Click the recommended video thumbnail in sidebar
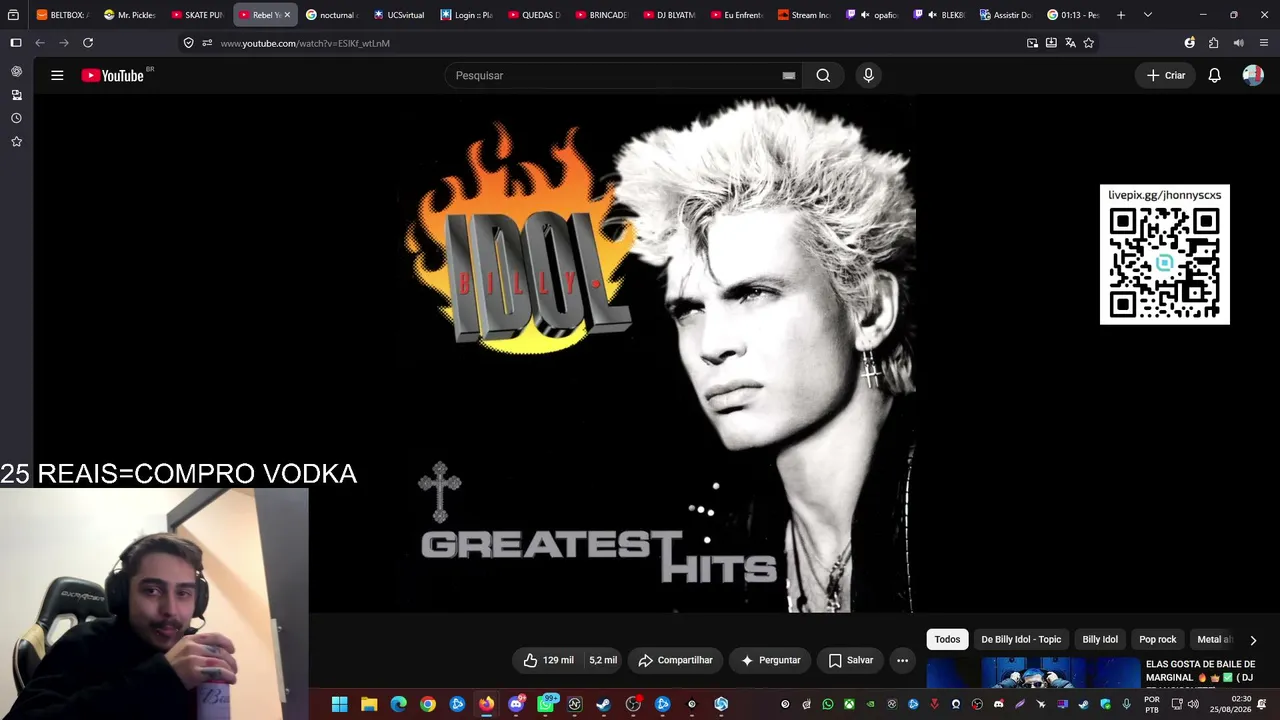Image resolution: width=1280 pixels, height=720 pixels. [1033, 673]
